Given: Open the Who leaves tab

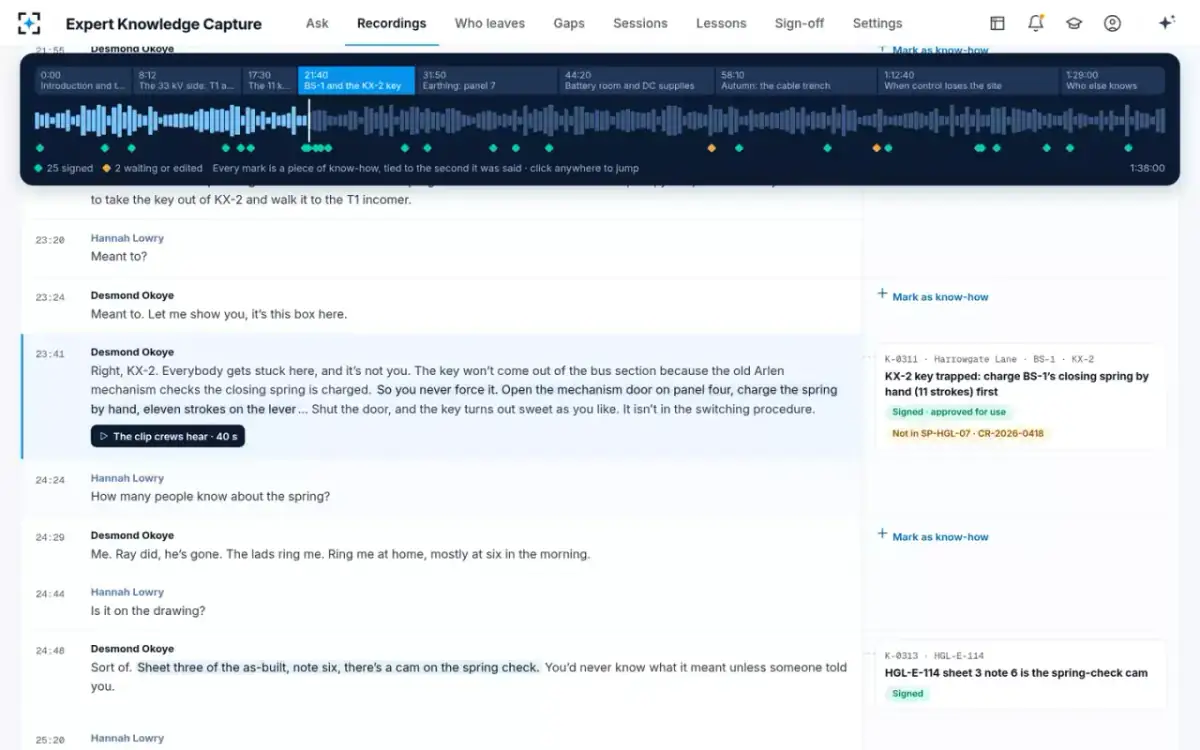Looking at the screenshot, I should coord(489,23).
